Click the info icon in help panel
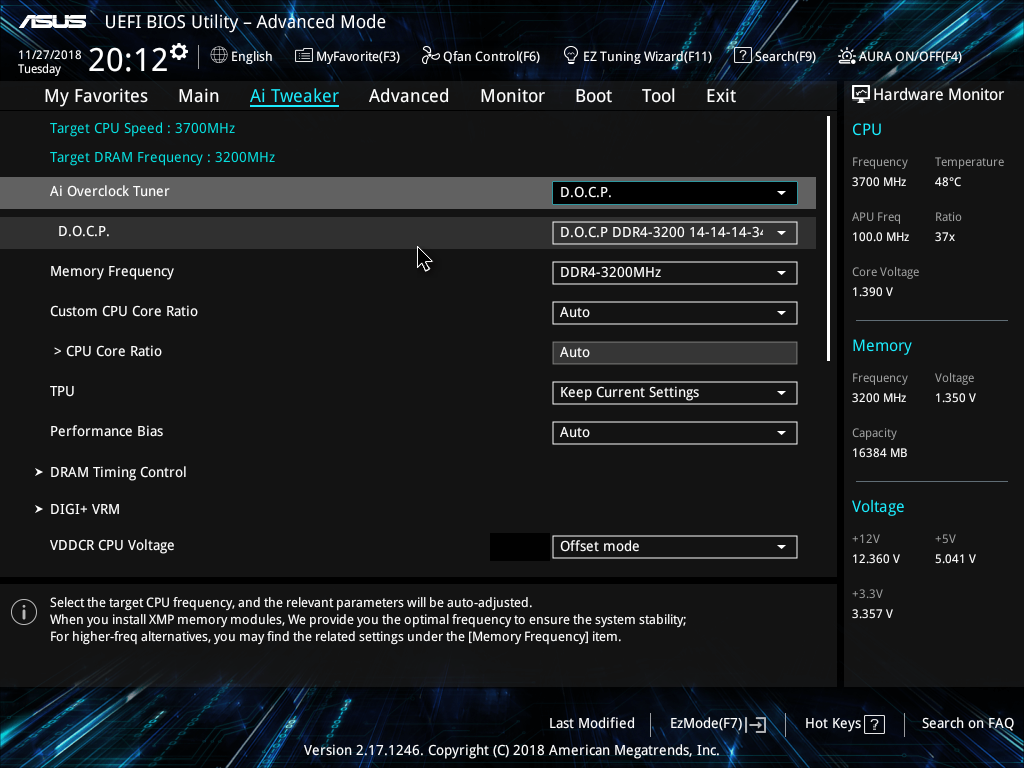The height and width of the screenshot is (768, 1024). 24,612
